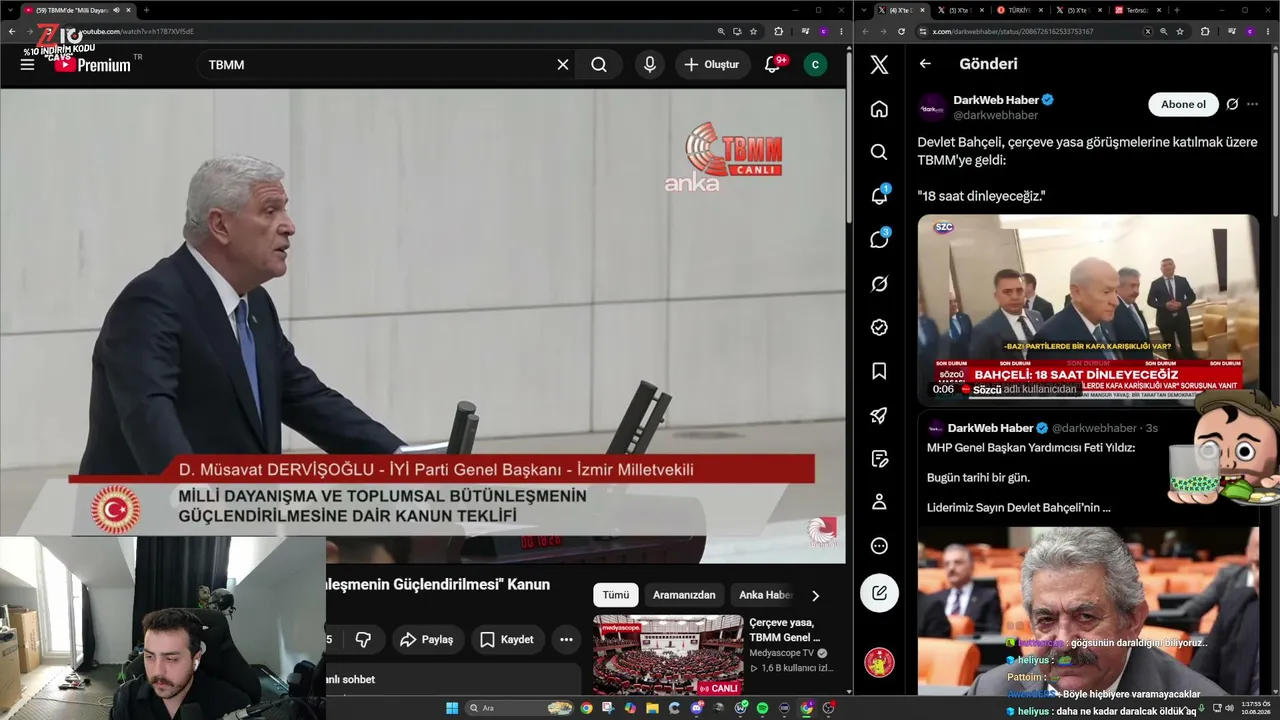Dislike the YouTube video
The width and height of the screenshot is (1280, 720).
tap(363, 639)
